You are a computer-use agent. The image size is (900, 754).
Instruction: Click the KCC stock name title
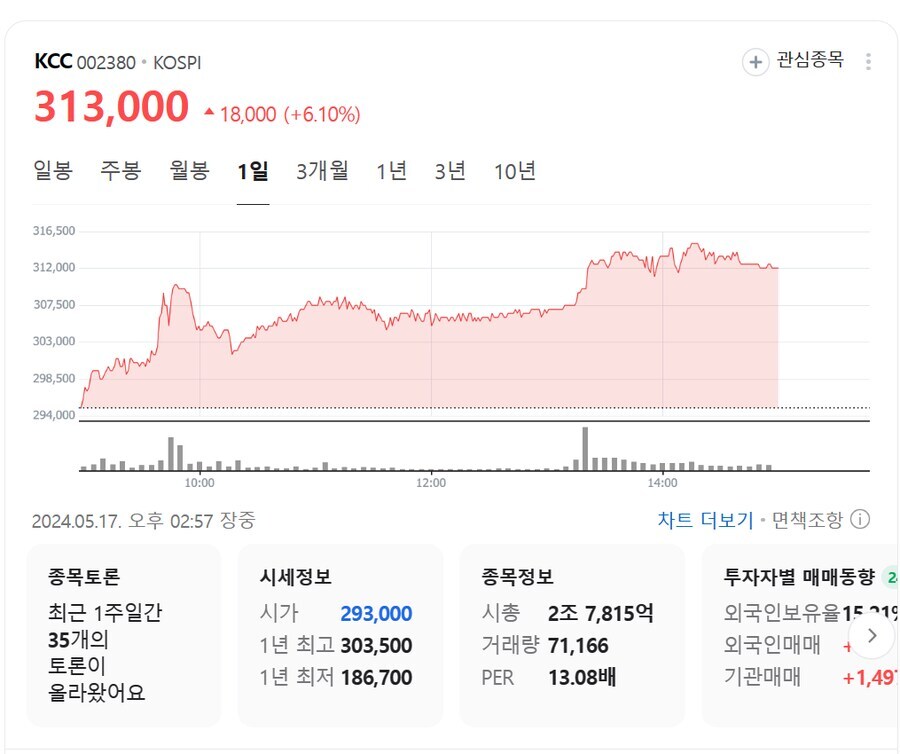click(x=53, y=61)
